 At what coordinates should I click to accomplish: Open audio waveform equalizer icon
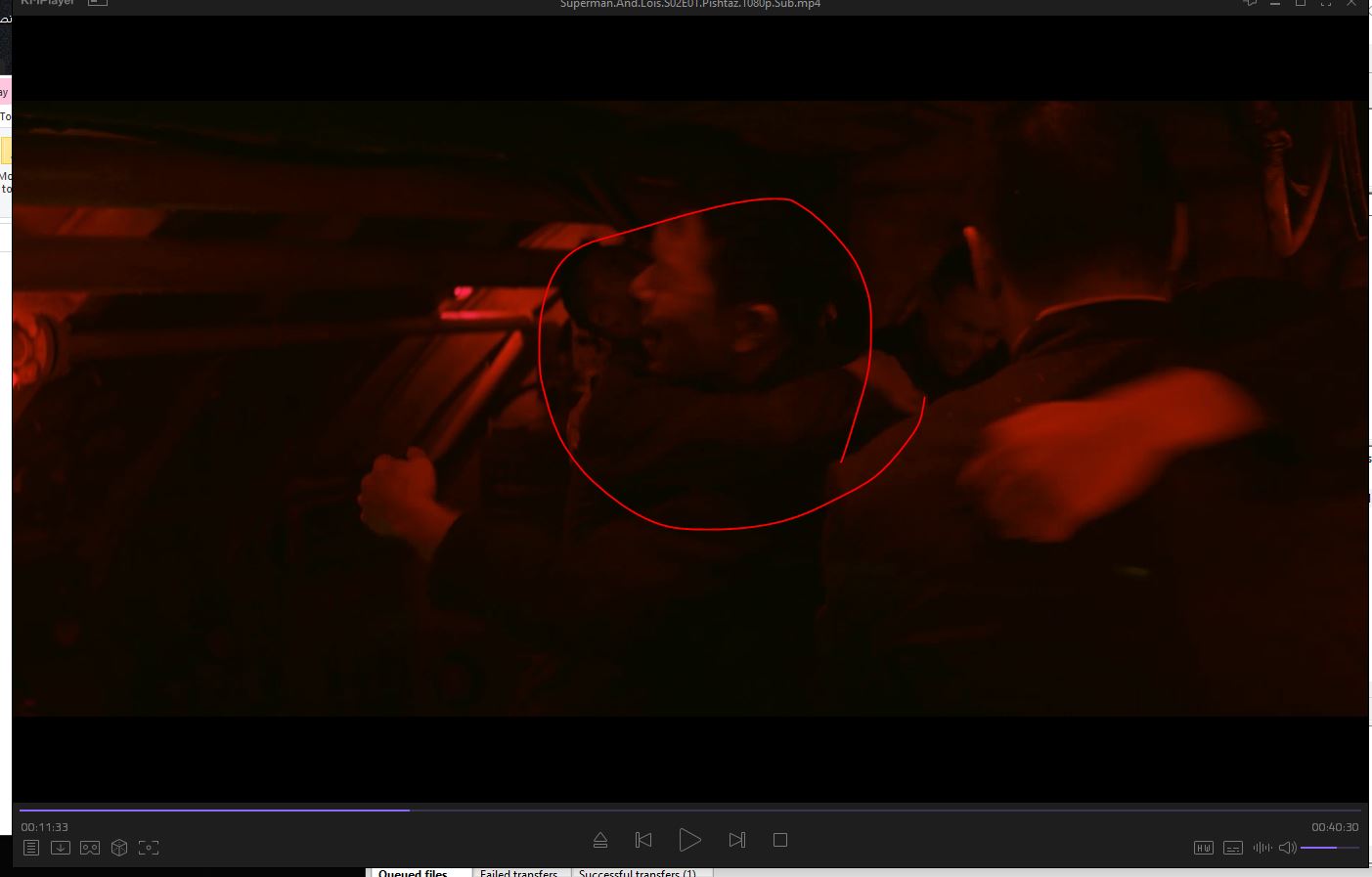[1261, 848]
